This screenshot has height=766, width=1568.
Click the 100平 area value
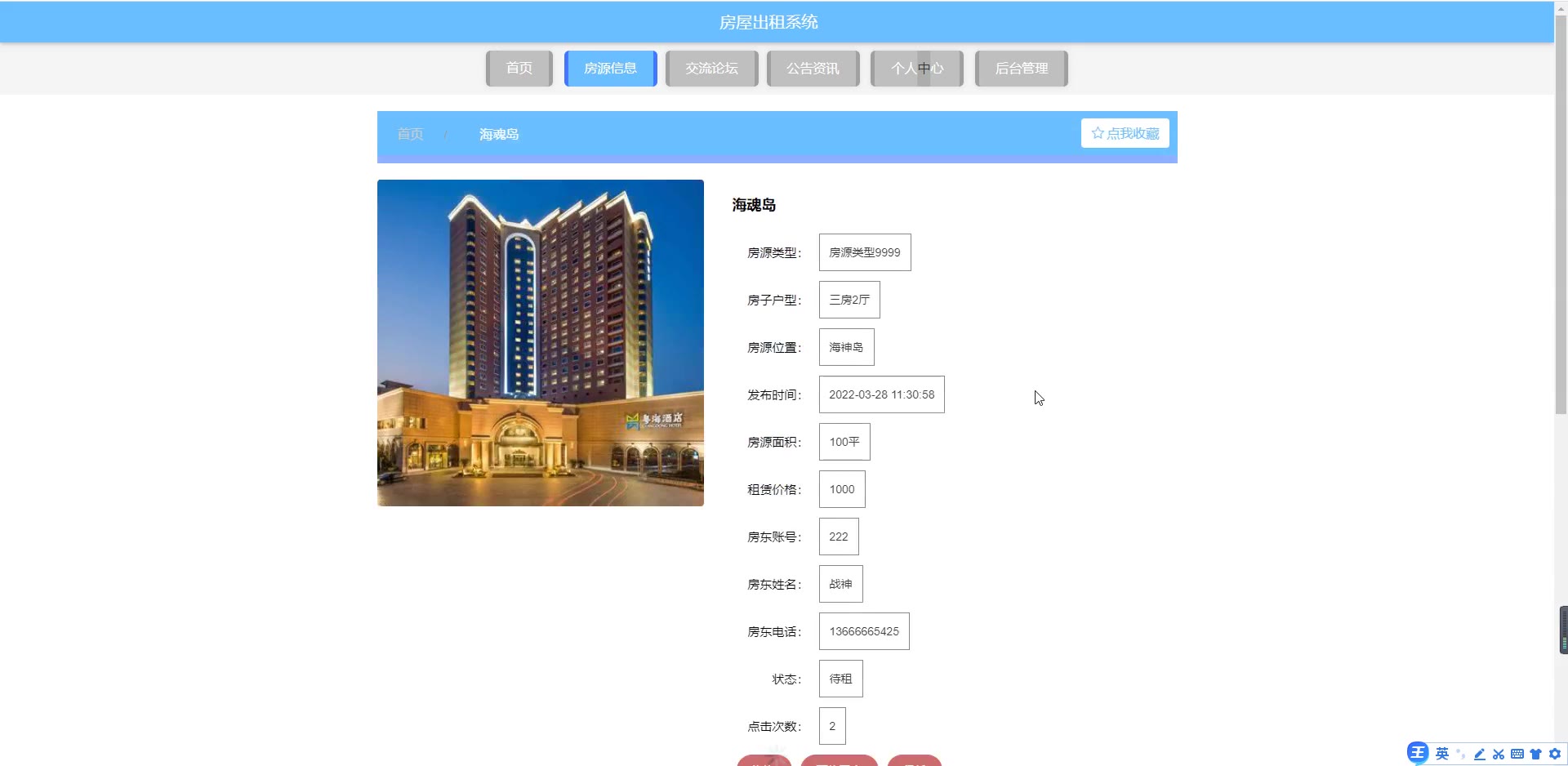(844, 442)
